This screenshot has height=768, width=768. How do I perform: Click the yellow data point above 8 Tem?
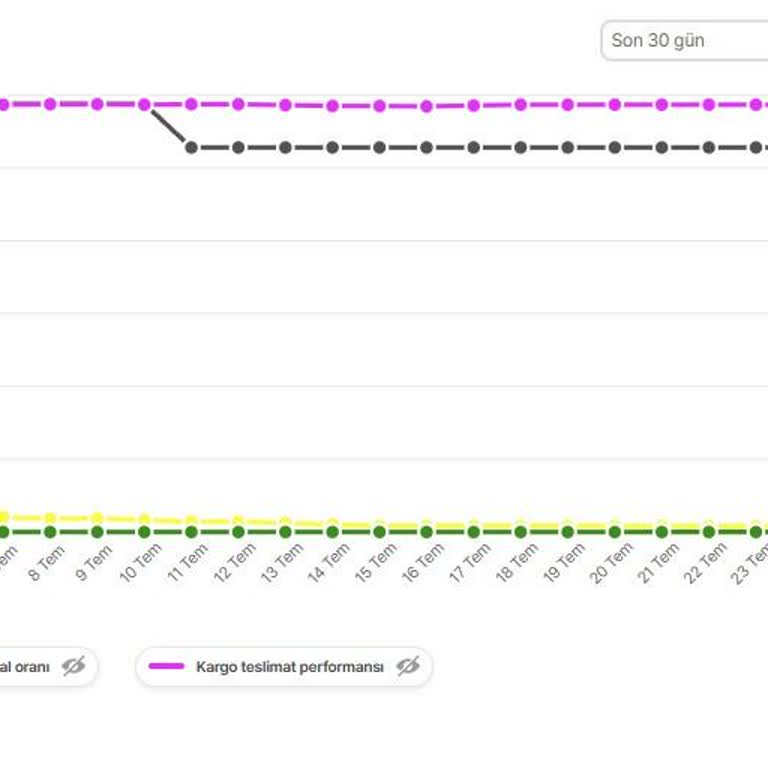tap(50, 518)
